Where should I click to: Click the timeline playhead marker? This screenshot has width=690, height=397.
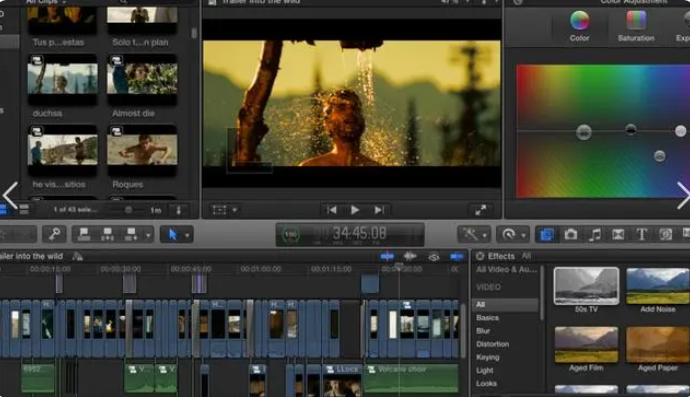[x=399, y=266]
